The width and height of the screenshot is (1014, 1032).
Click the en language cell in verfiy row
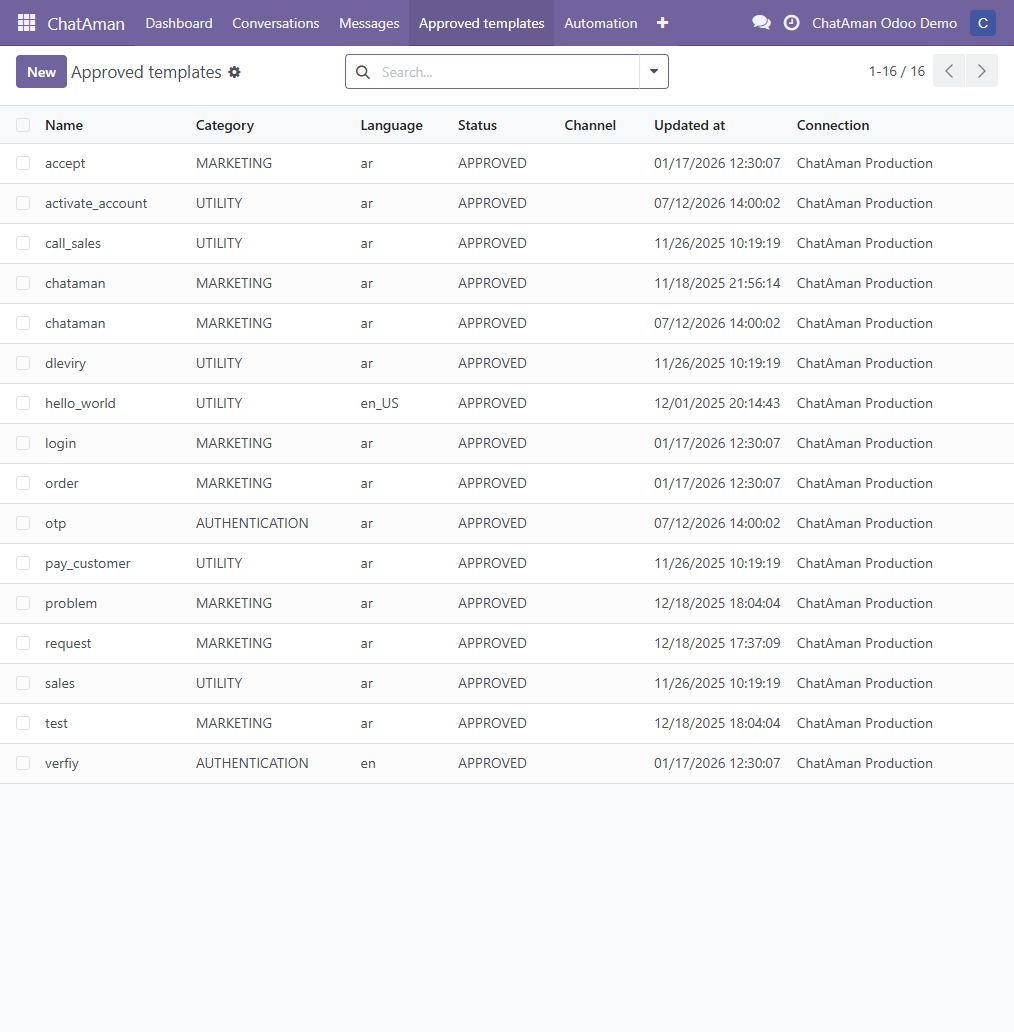368,763
